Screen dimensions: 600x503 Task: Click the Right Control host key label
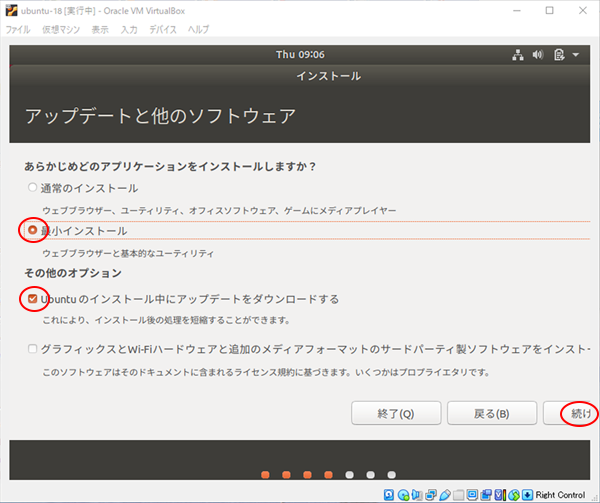pos(560,495)
